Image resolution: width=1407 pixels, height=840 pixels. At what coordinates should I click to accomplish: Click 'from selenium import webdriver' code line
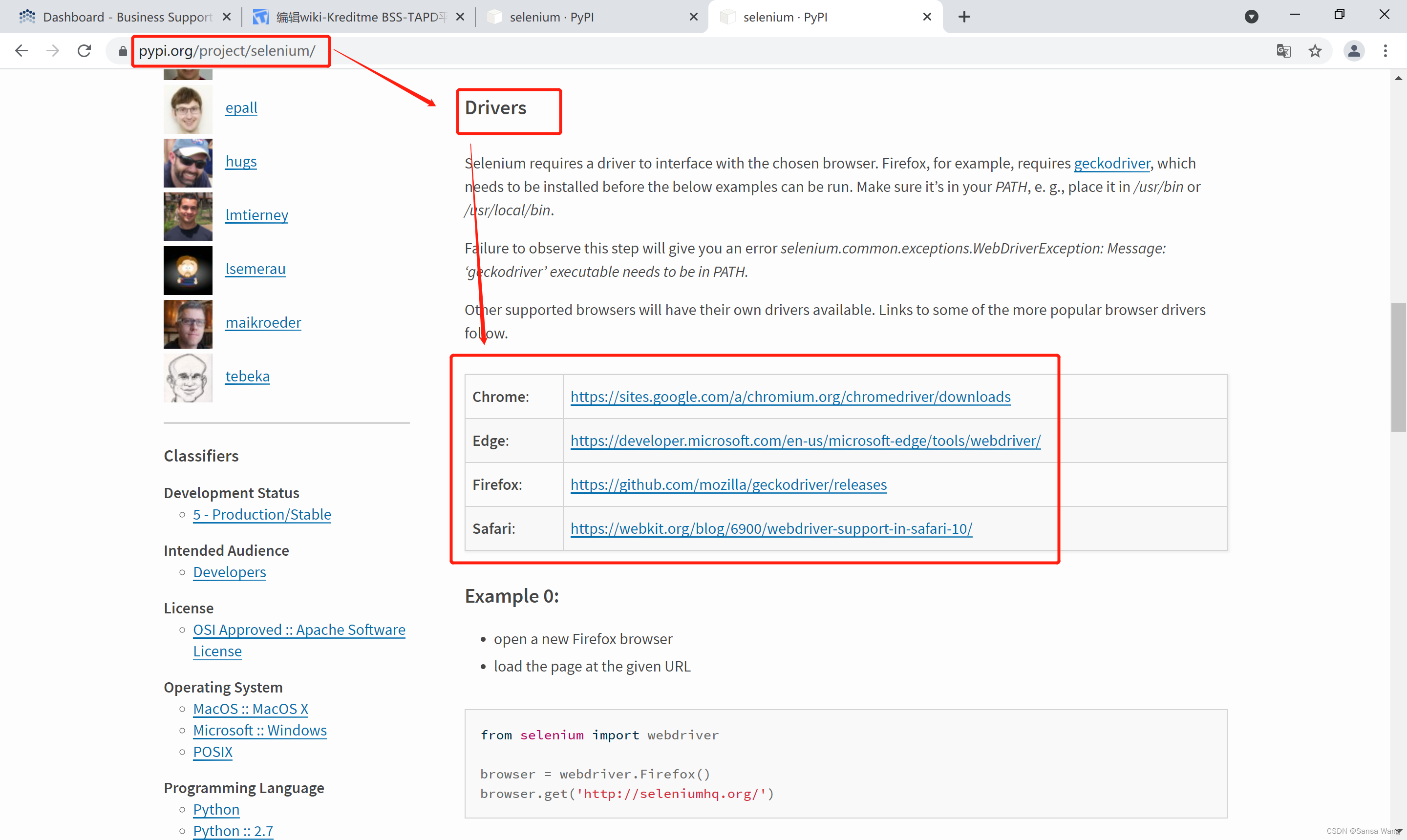pos(599,735)
